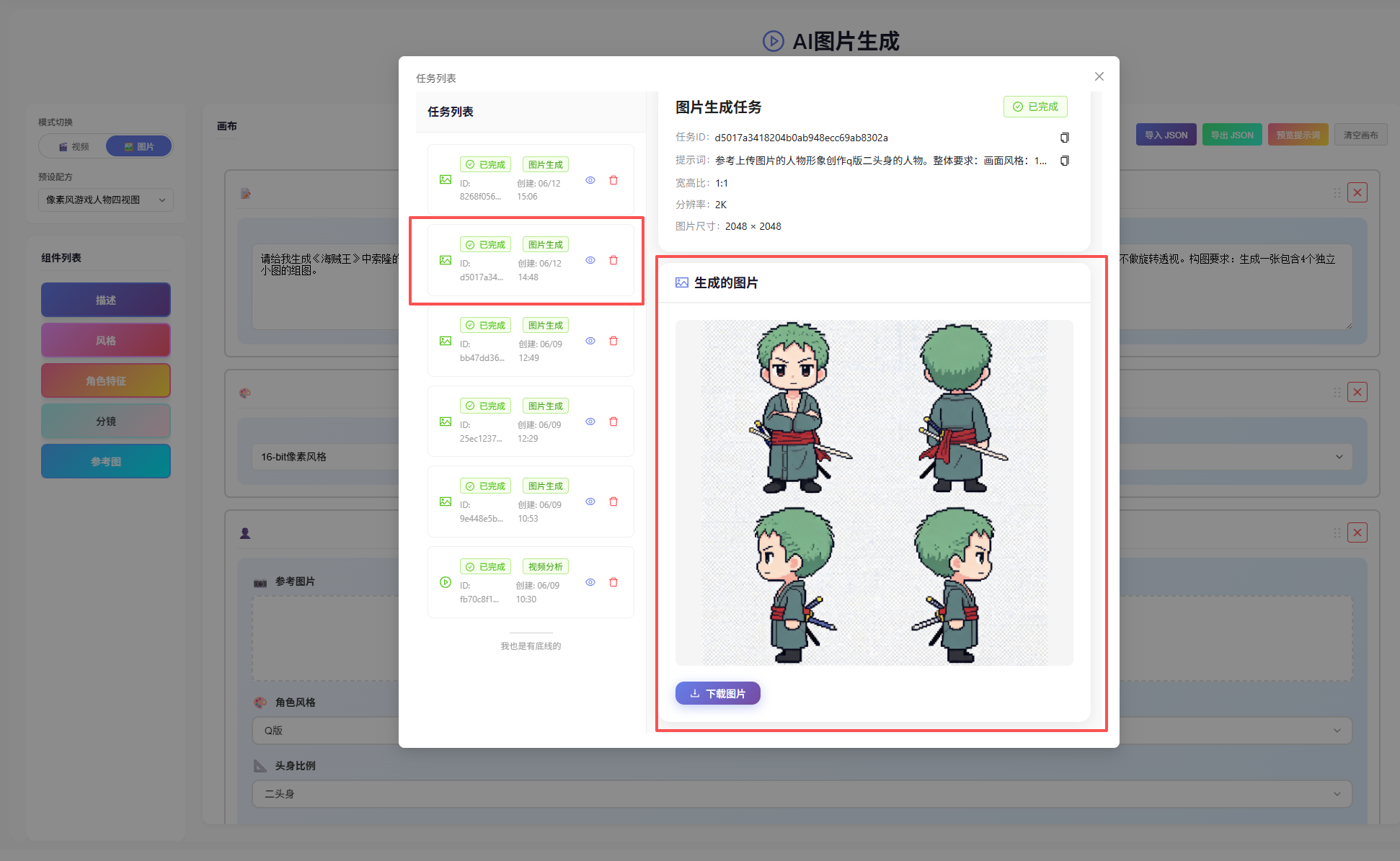The image size is (1400, 861).
Task: Click 图片生成 tag on task 8268f056
Action: tap(546, 164)
